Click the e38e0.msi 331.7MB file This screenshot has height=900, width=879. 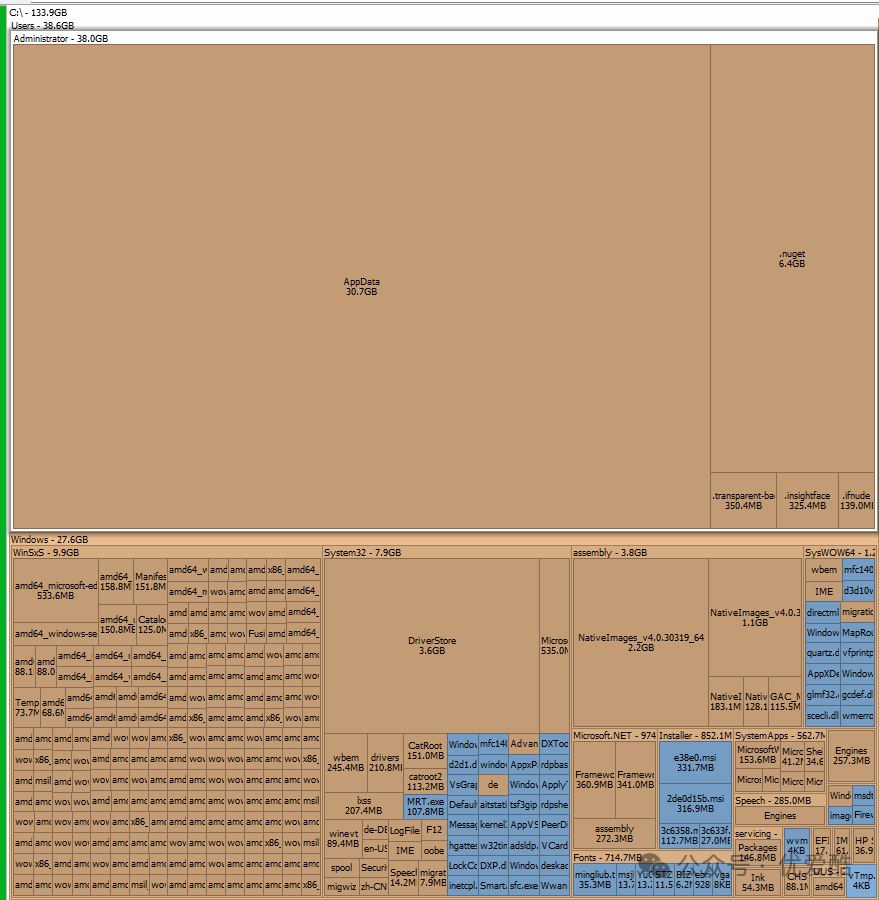click(694, 762)
